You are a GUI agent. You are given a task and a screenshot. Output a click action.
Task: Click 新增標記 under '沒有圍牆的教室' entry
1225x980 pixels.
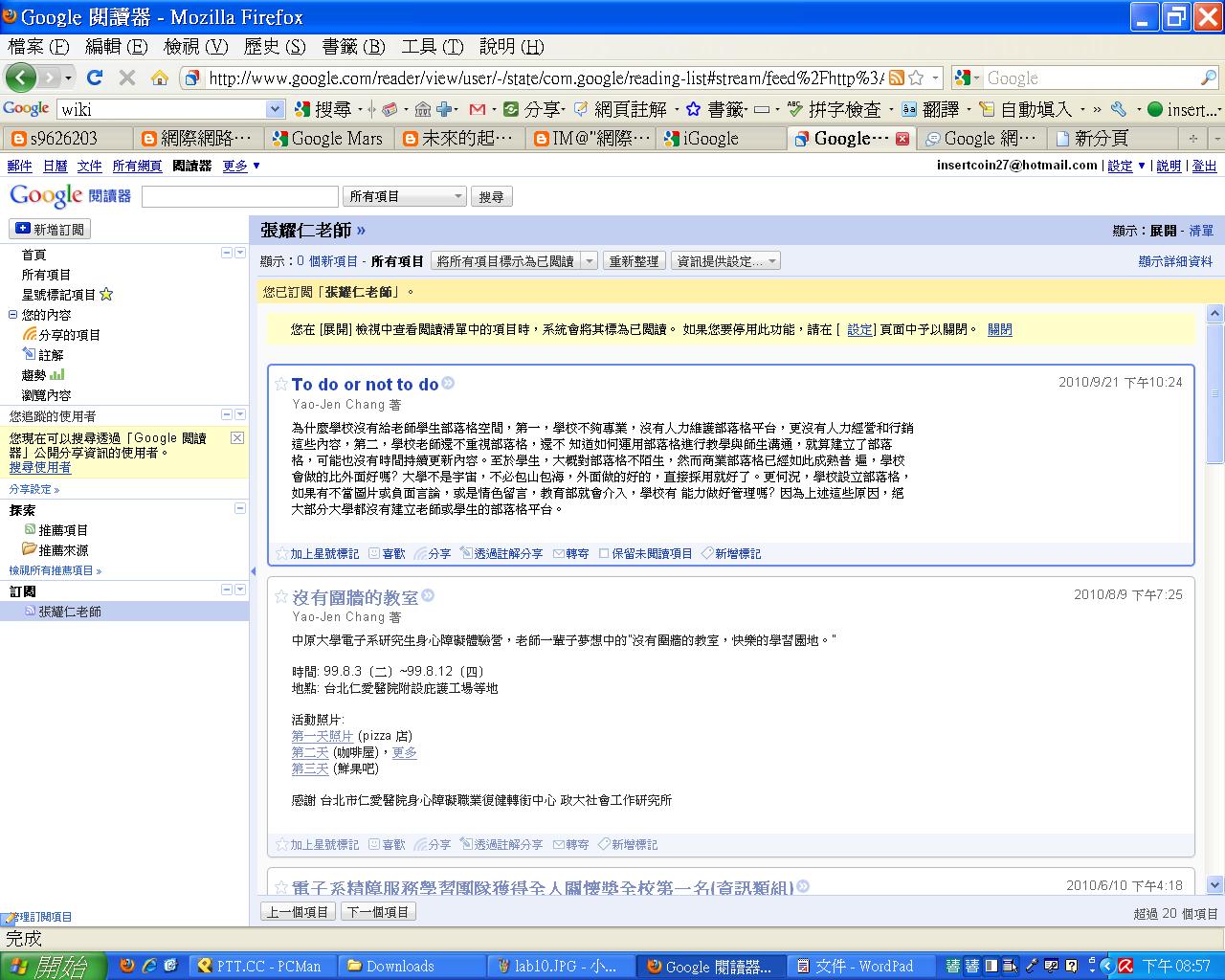(628, 844)
